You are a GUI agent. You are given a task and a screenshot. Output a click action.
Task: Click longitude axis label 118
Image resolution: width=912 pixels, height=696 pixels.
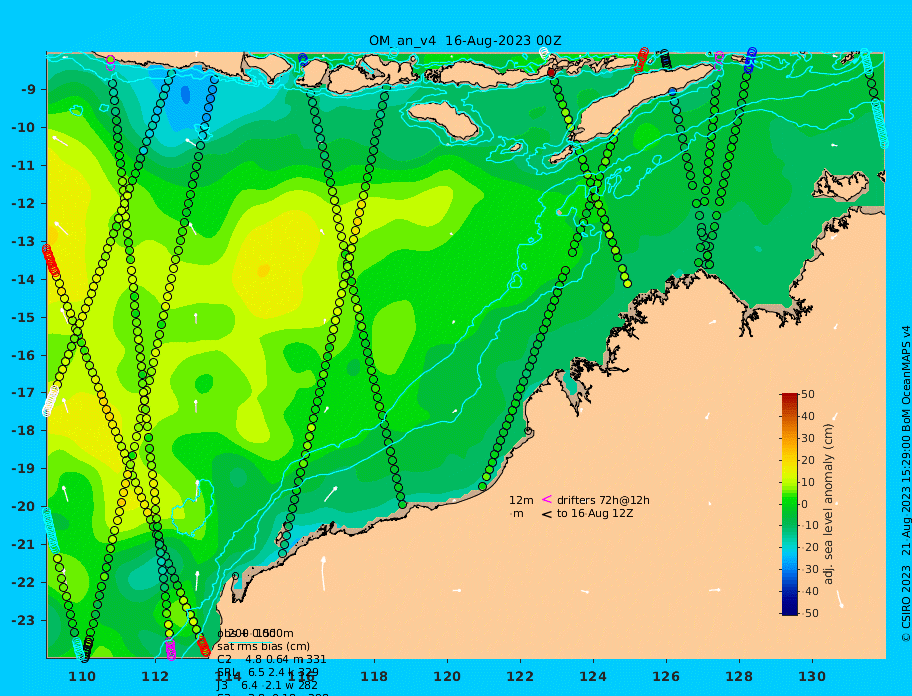[x=374, y=676]
